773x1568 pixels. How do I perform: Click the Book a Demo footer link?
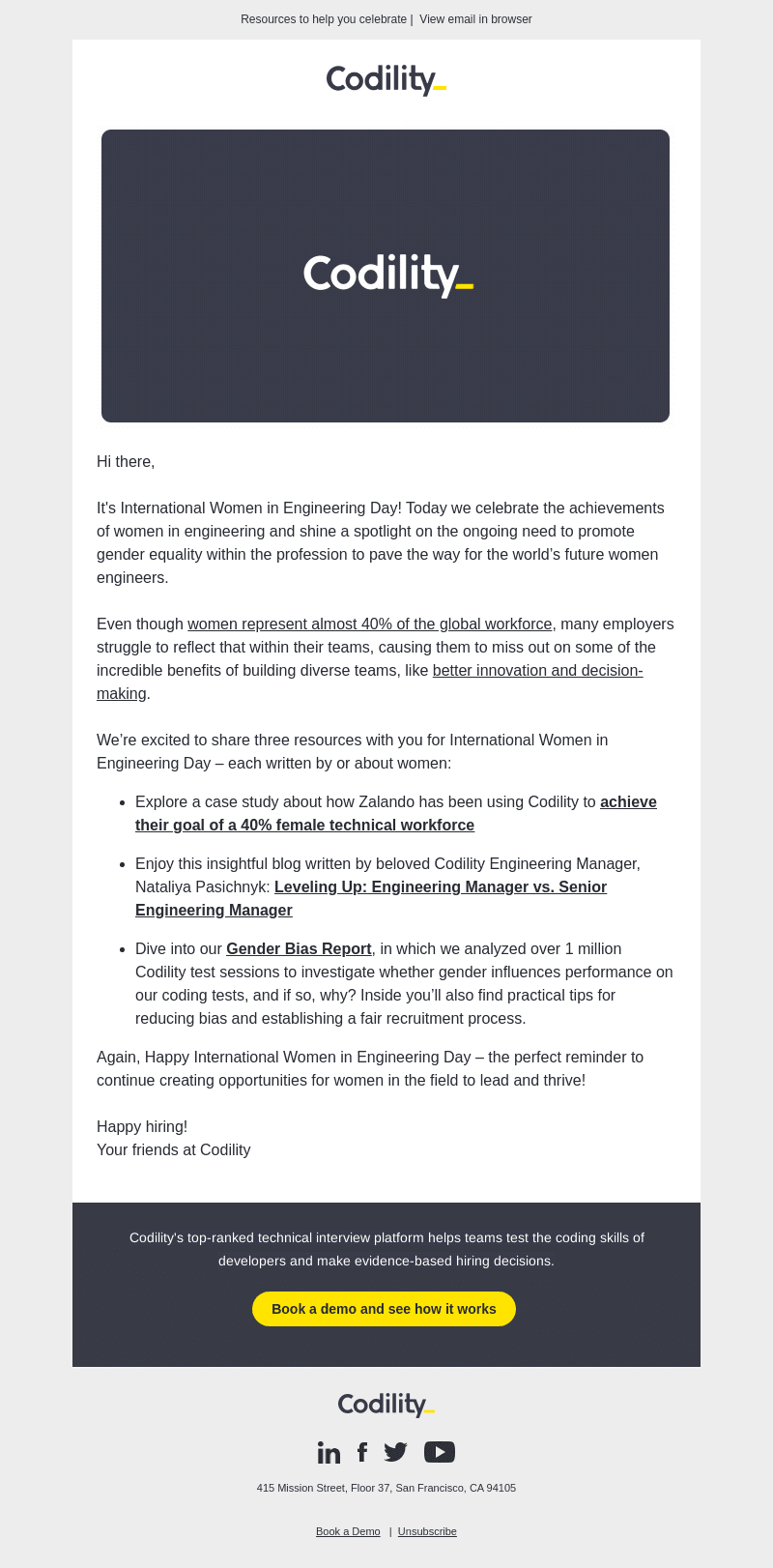point(348,1531)
